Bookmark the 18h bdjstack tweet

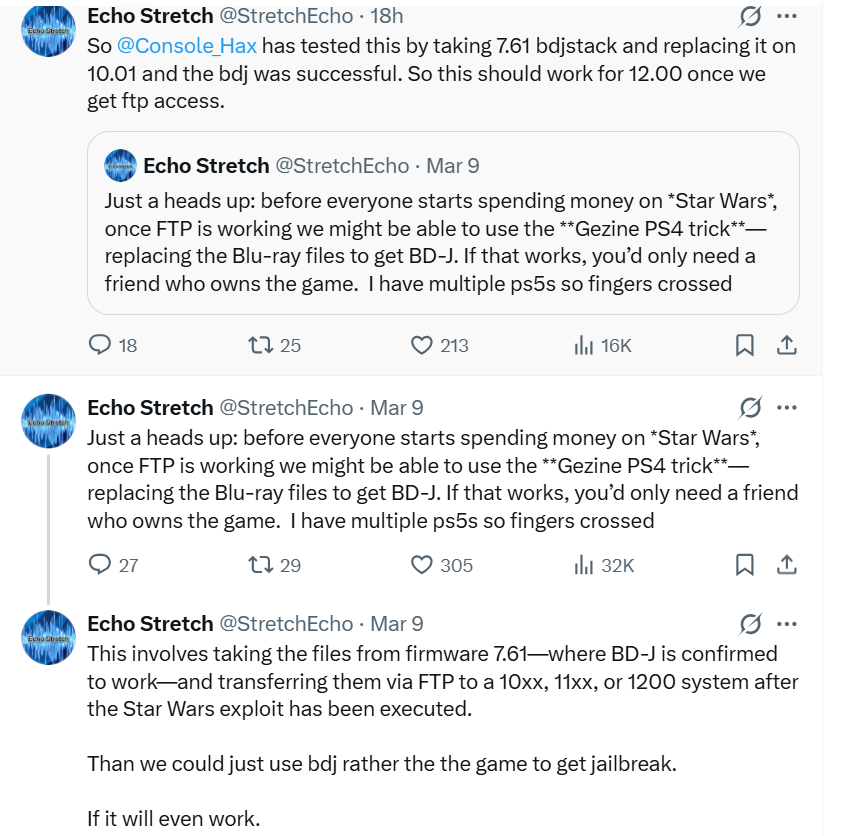745,345
